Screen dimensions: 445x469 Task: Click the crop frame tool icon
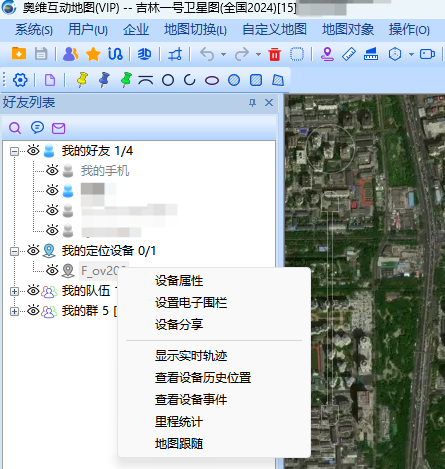175,54
